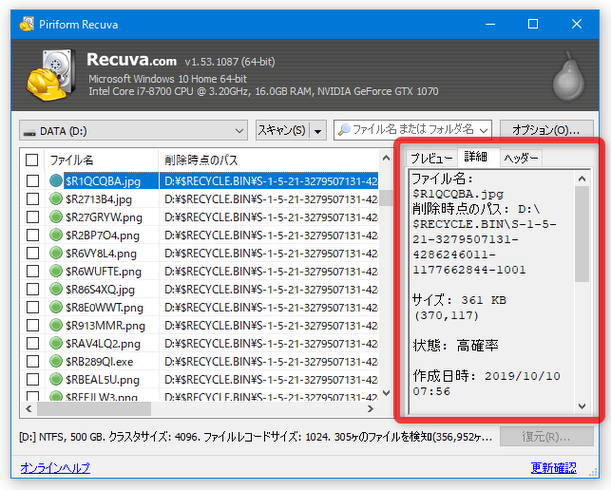Viewport: 611px width, 490px height.
Task: Click the Recuva hard drive helmet logo
Action: click(51, 76)
